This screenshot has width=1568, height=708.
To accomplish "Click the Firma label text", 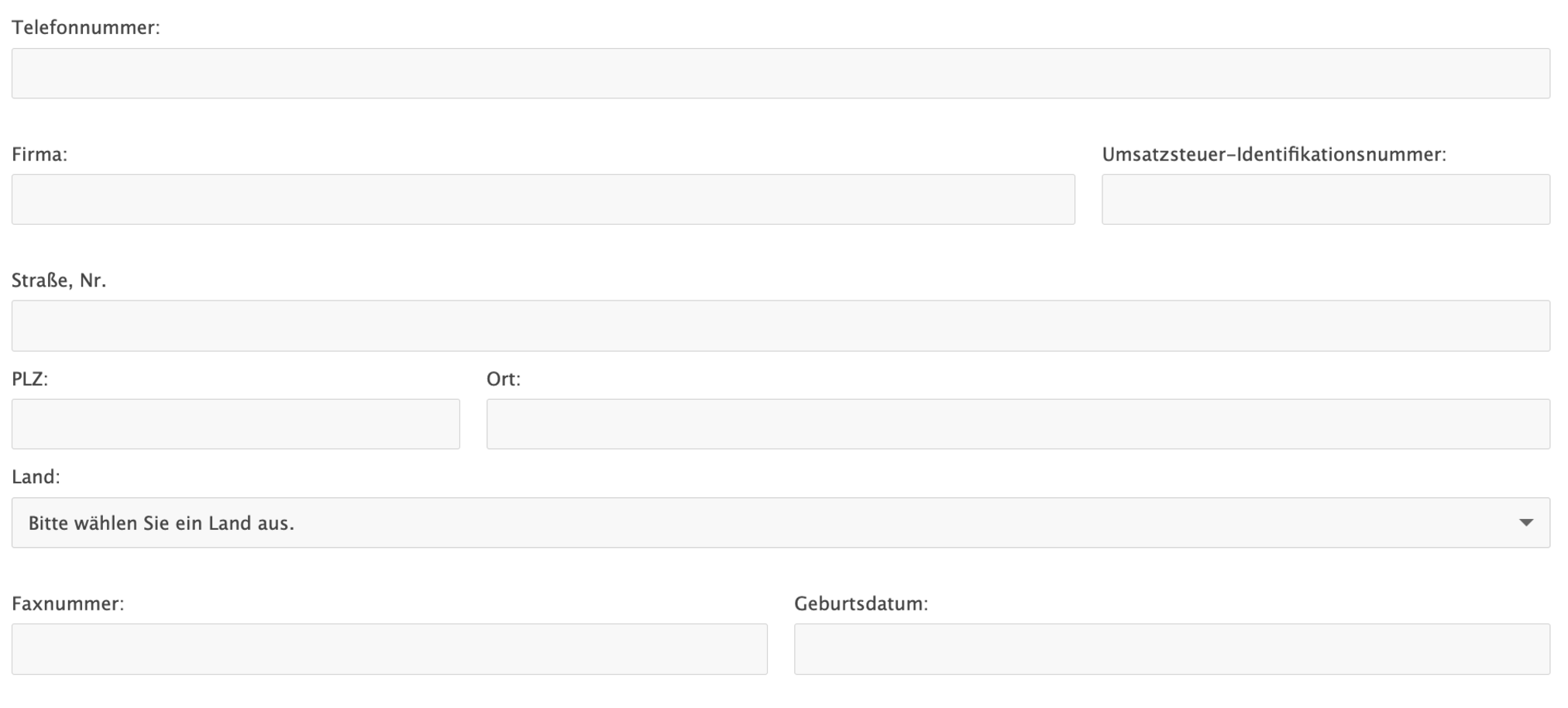I will click(x=40, y=154).
